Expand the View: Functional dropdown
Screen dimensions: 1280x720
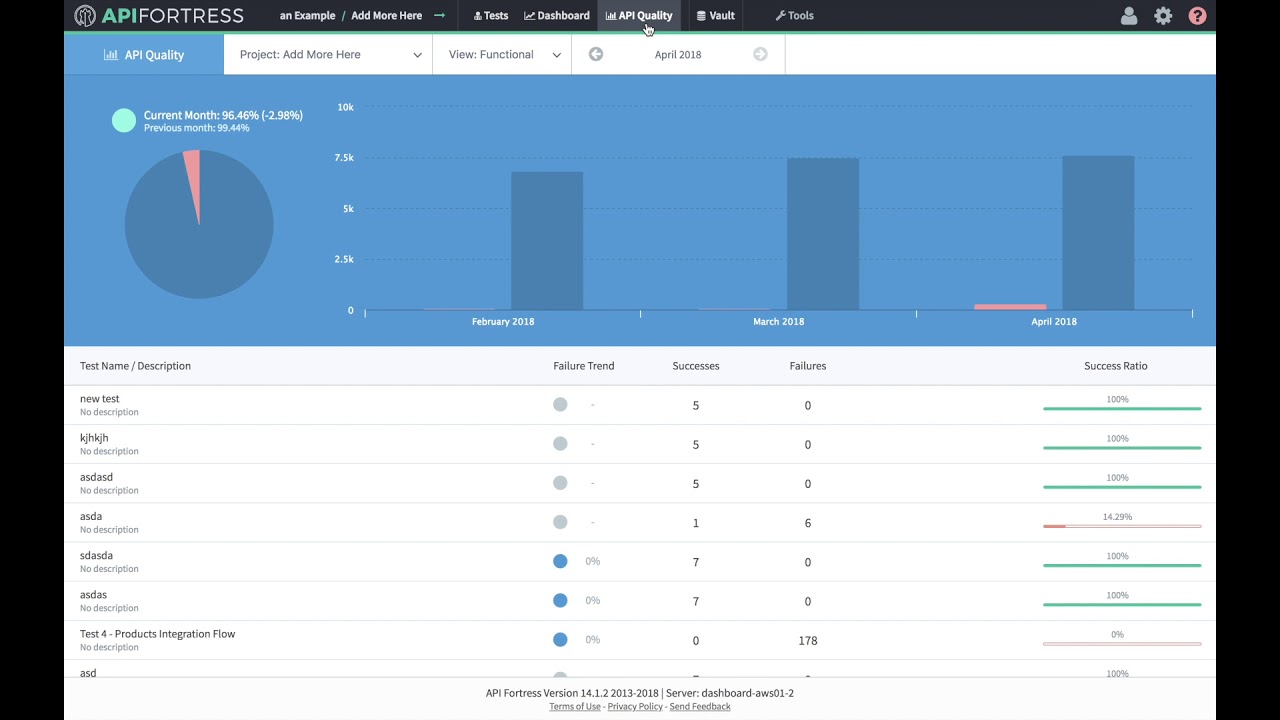[503, 54]
